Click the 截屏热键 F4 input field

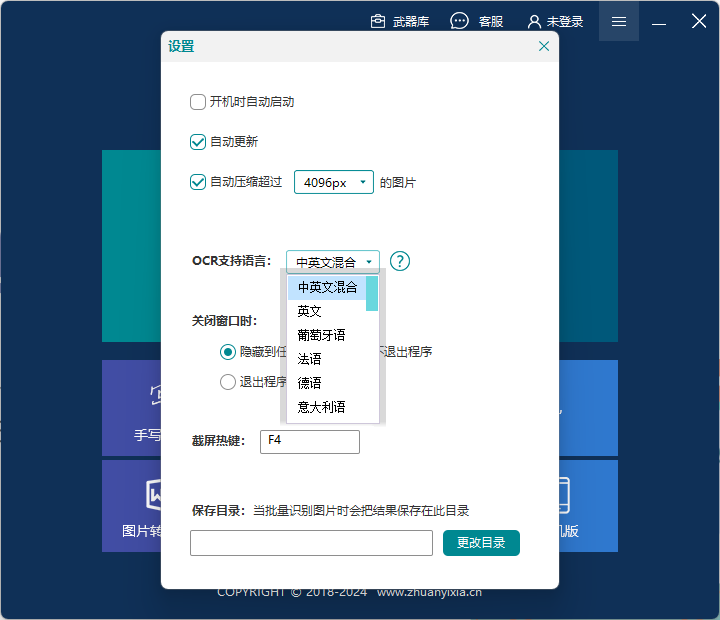click(x=309, y=441)
